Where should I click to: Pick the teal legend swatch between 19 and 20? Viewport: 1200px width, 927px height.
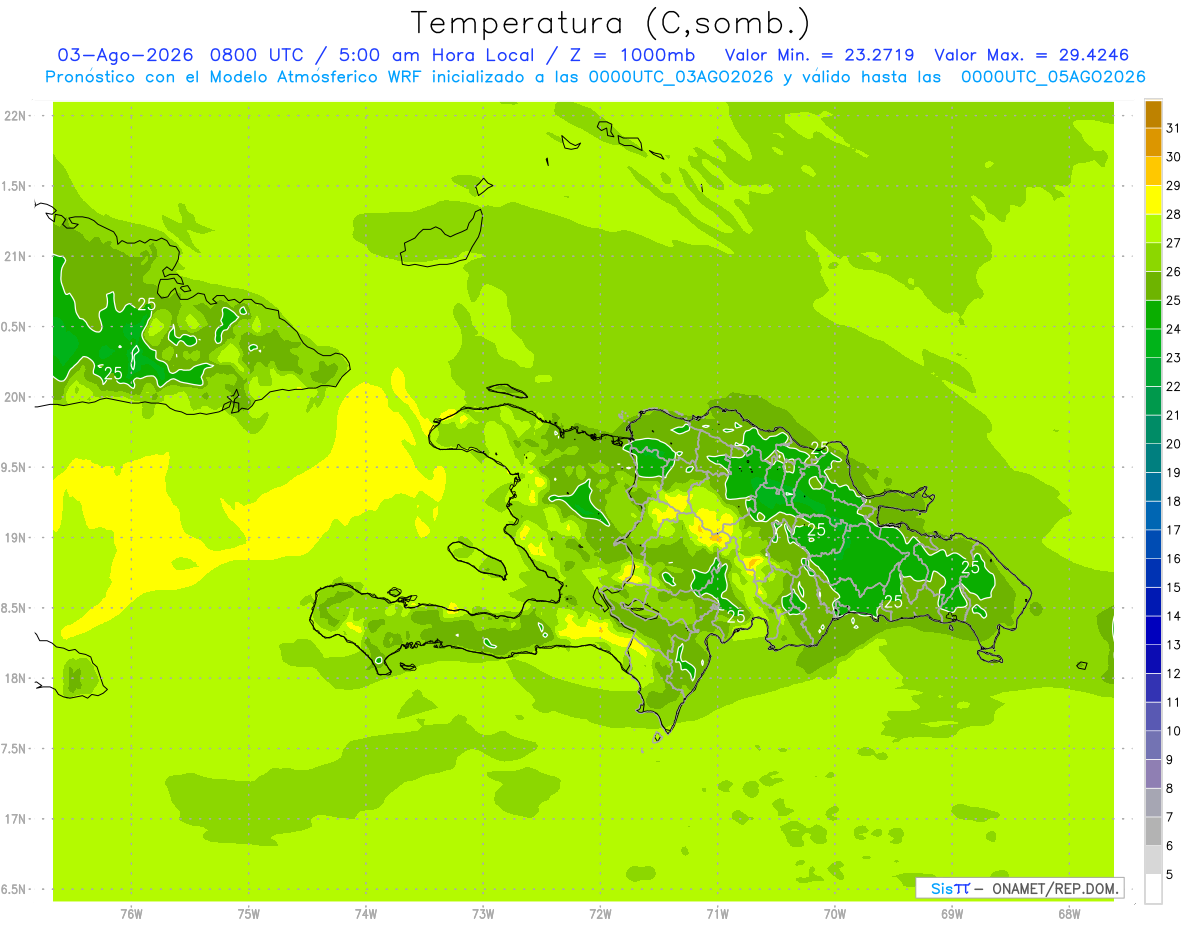1153,458
